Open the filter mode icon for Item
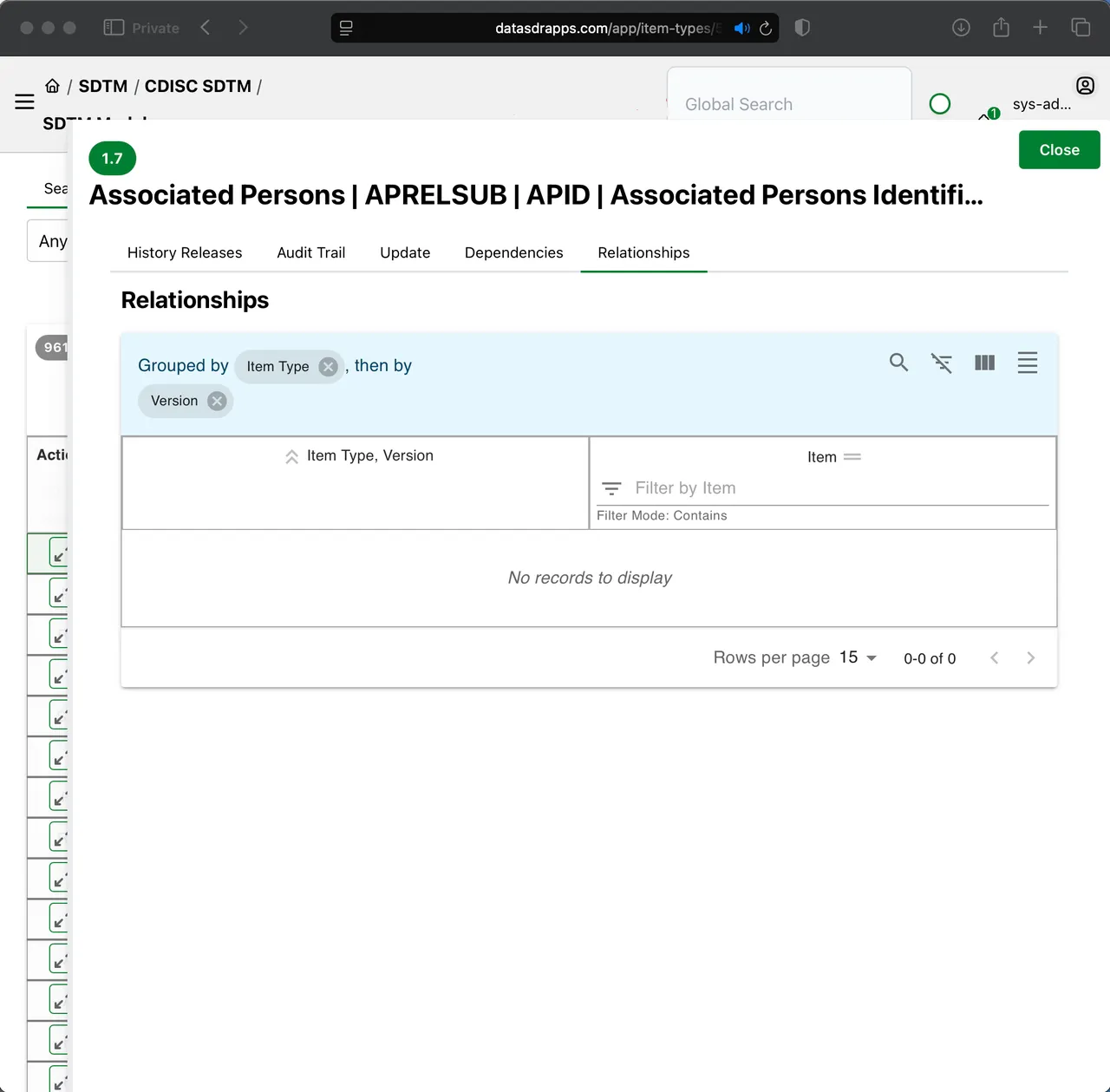 point(611,488)
